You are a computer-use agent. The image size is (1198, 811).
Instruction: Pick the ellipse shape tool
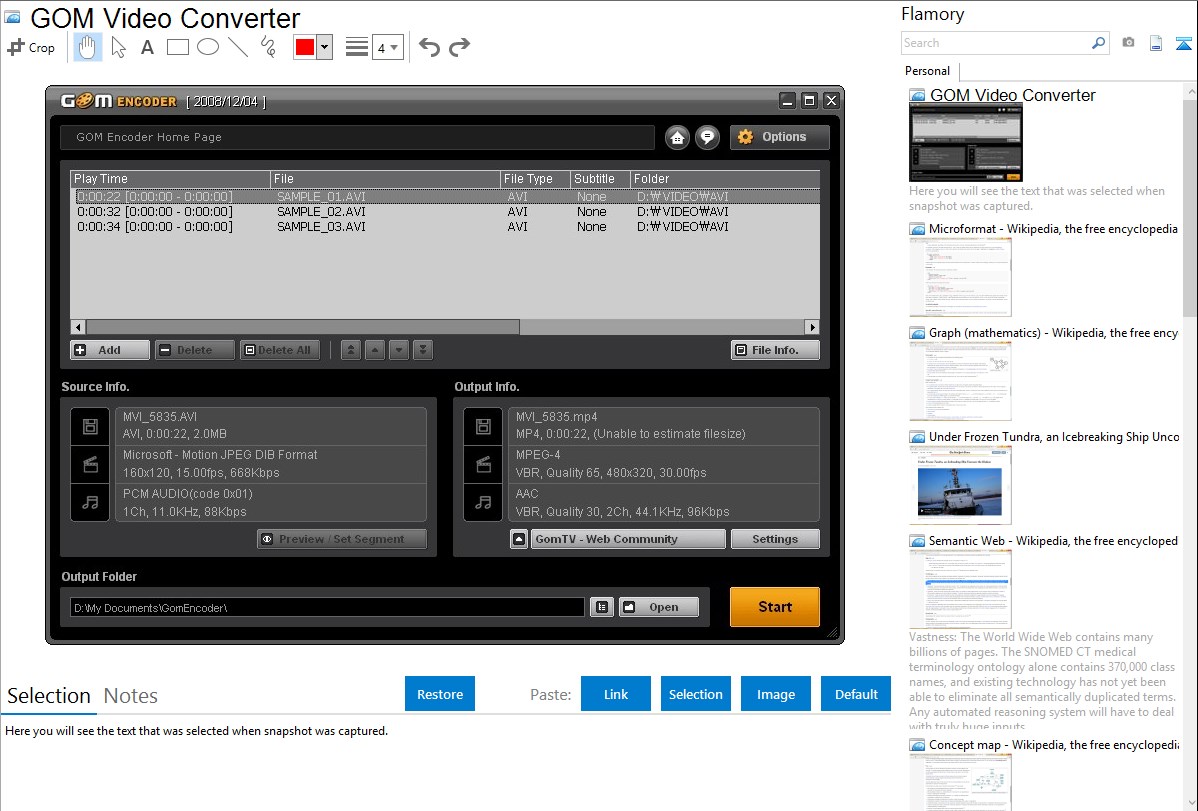[x=208, y=47]
